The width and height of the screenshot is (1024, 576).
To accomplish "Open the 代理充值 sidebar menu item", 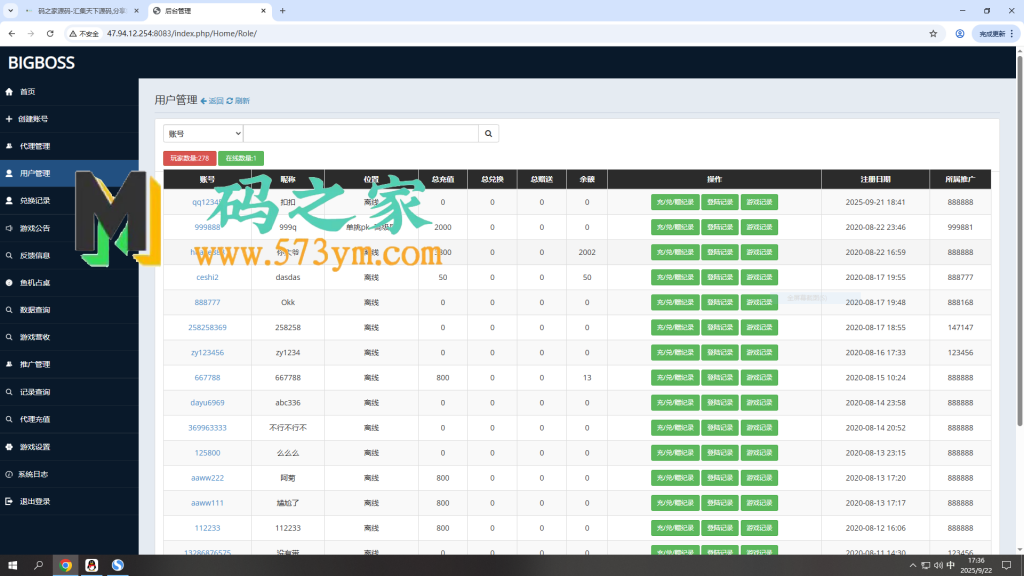I will tap(69, 419).
